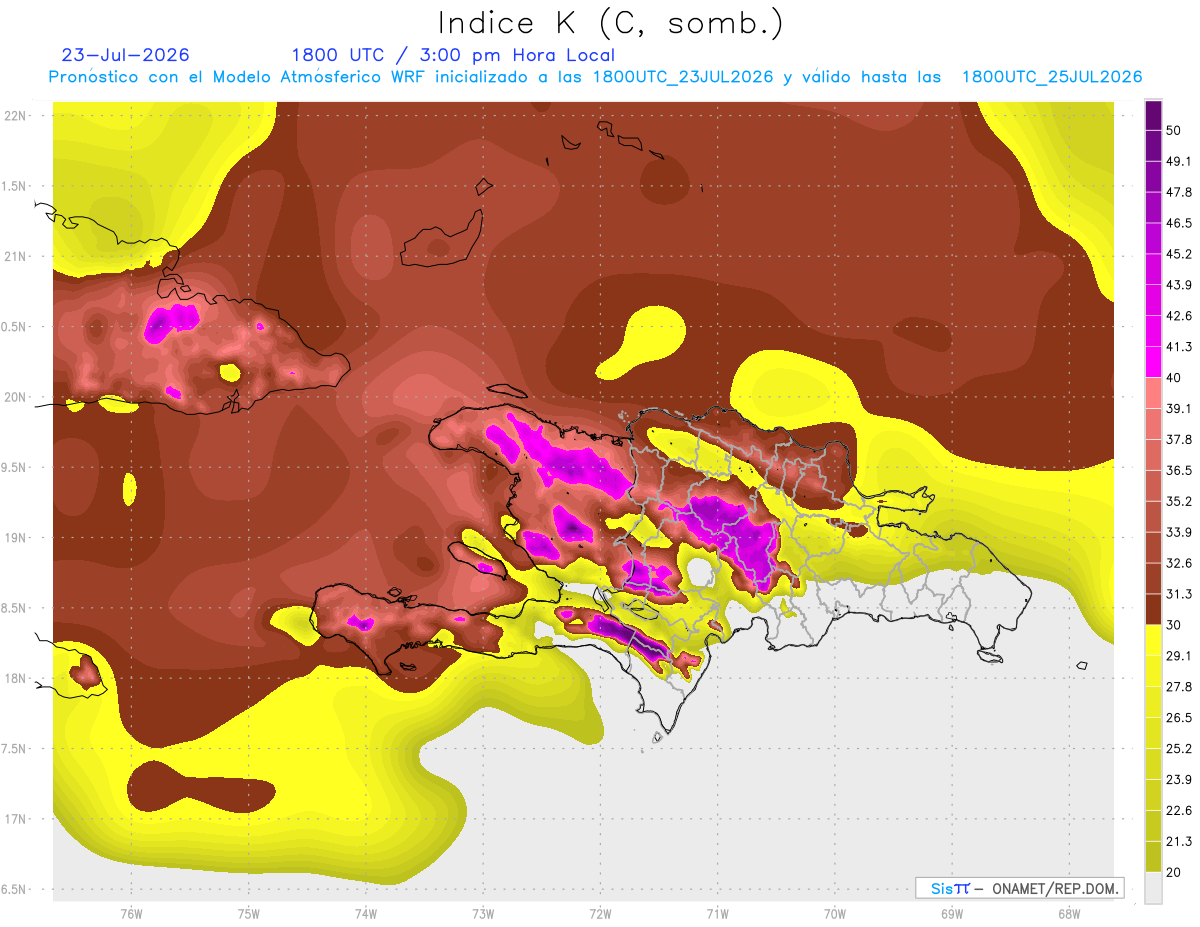This screenshot has height=927, width=1200.
Task: Click the "21N" latitude label
Action: tap(15, 256)
